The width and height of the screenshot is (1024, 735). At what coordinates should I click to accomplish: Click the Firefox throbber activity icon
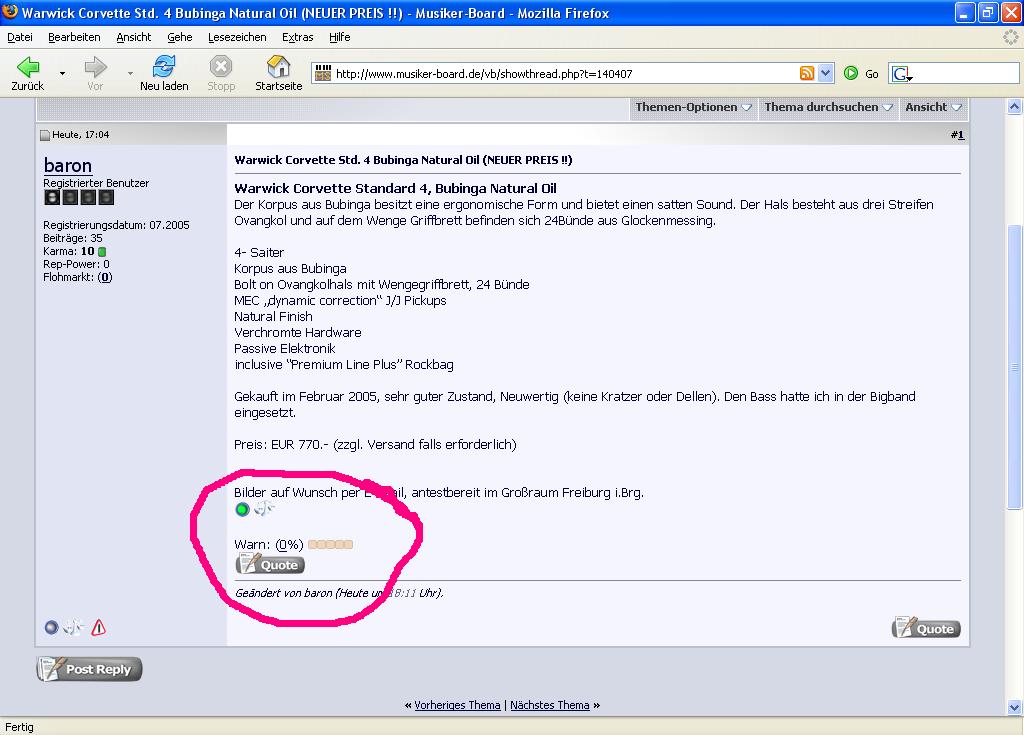pyautogui.click(x=1010, y=37)
